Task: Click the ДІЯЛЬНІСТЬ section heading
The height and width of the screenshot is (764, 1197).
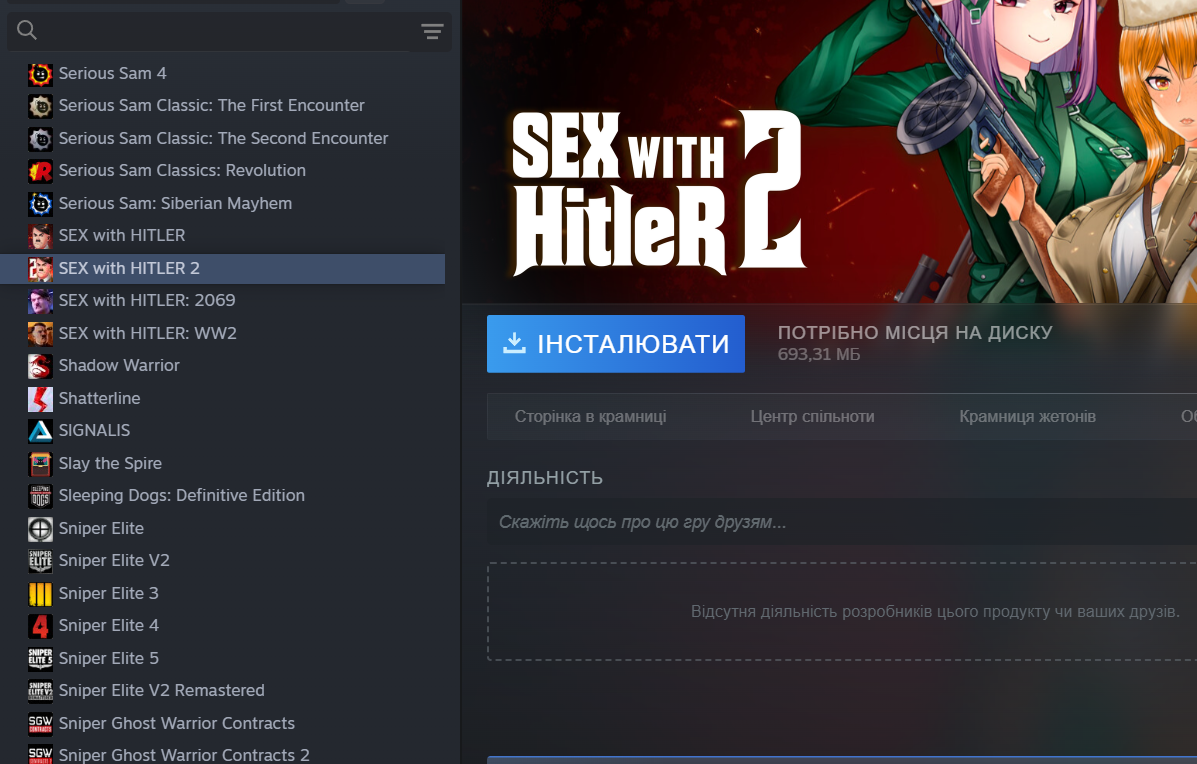Action: coord(545,478)
